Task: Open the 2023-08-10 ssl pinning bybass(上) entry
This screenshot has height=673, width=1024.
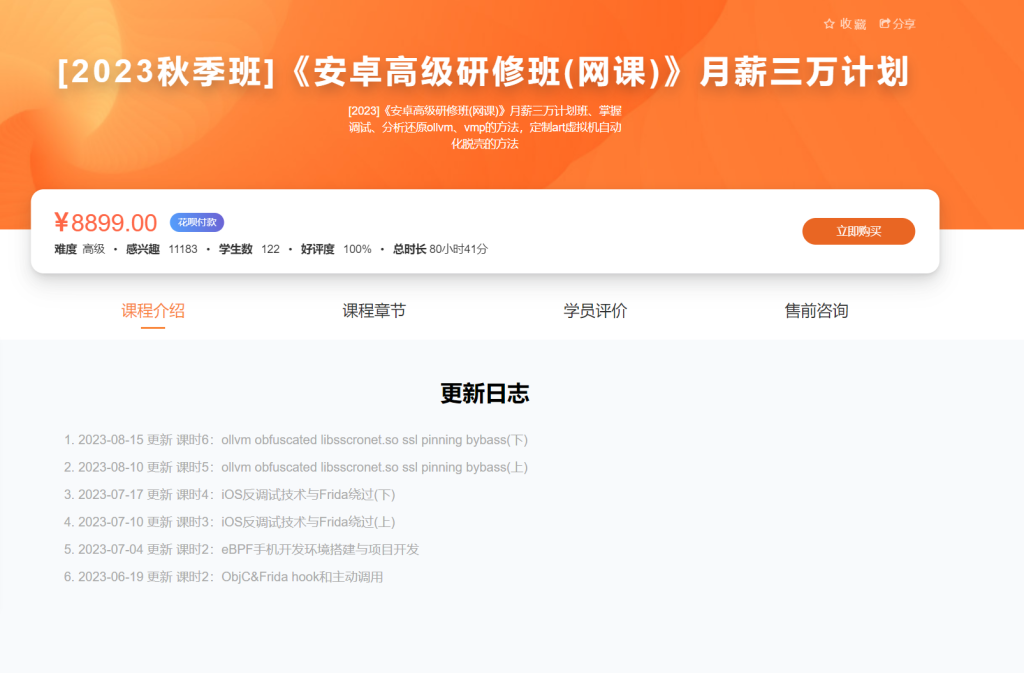Action: (x=302, y=467)
